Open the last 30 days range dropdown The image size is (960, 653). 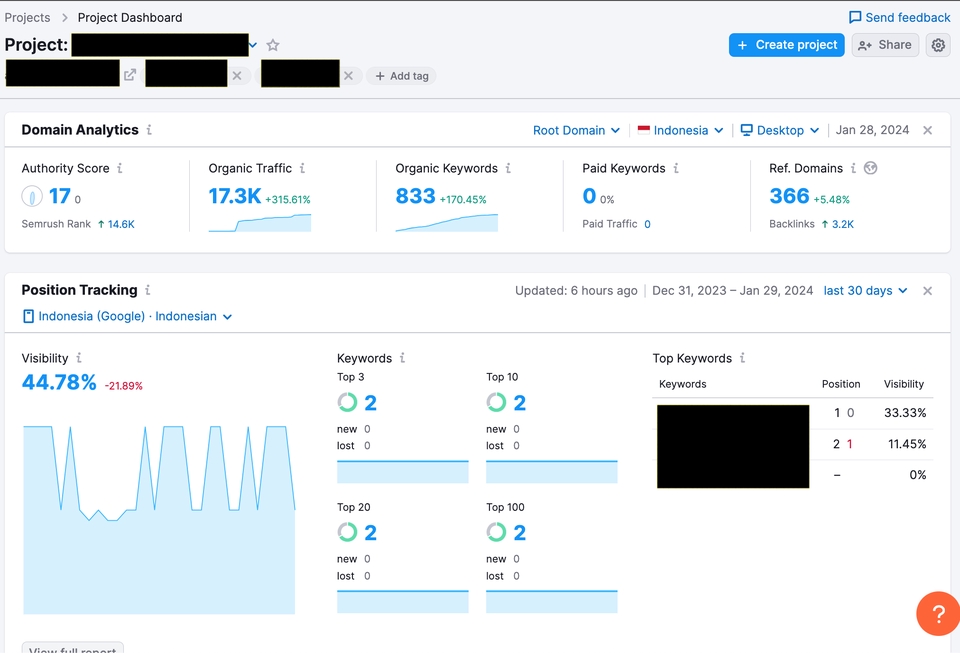pos(865,291)
